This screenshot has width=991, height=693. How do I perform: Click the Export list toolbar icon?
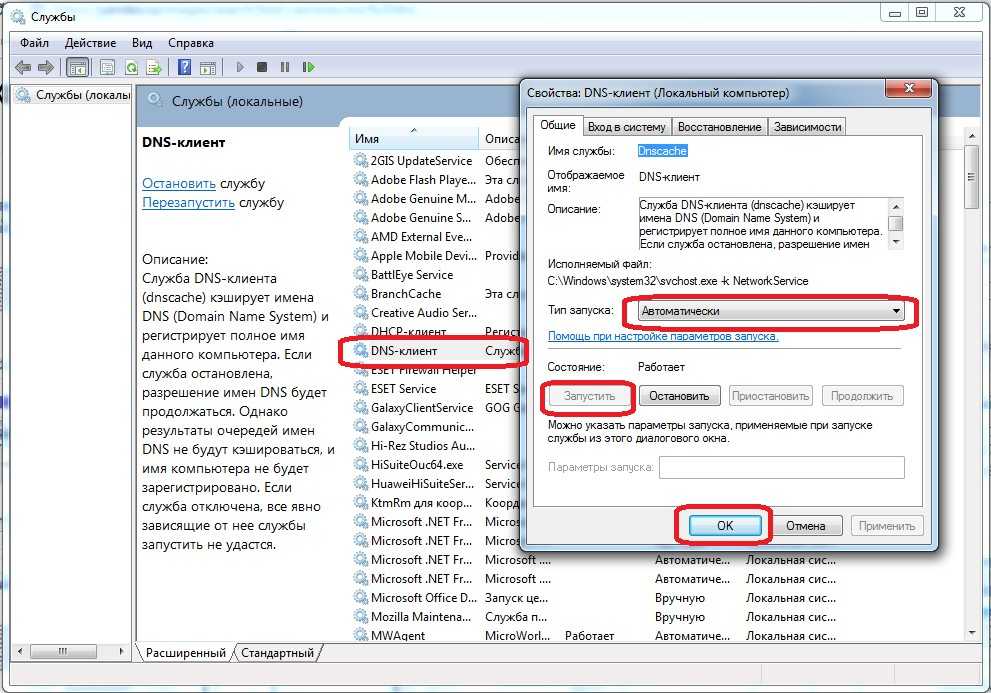pyautogui.click(x=154, y=68)
